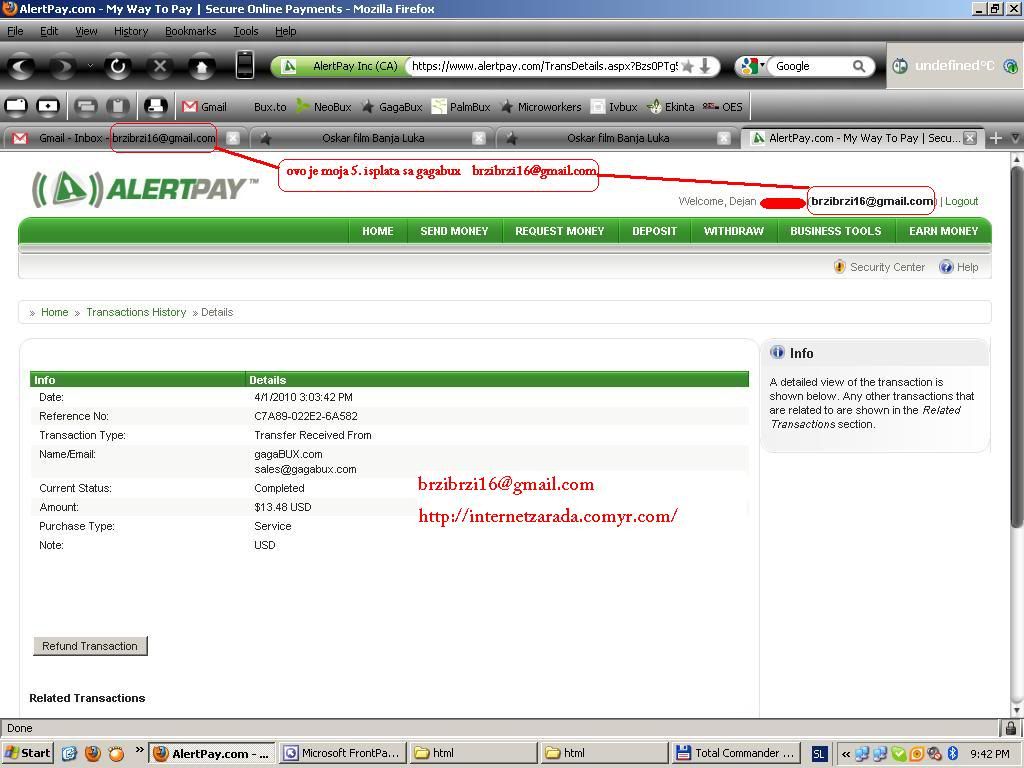Close the Gmail Inbox tab
Screen dimensions: 1024x768
coord(232,138)
